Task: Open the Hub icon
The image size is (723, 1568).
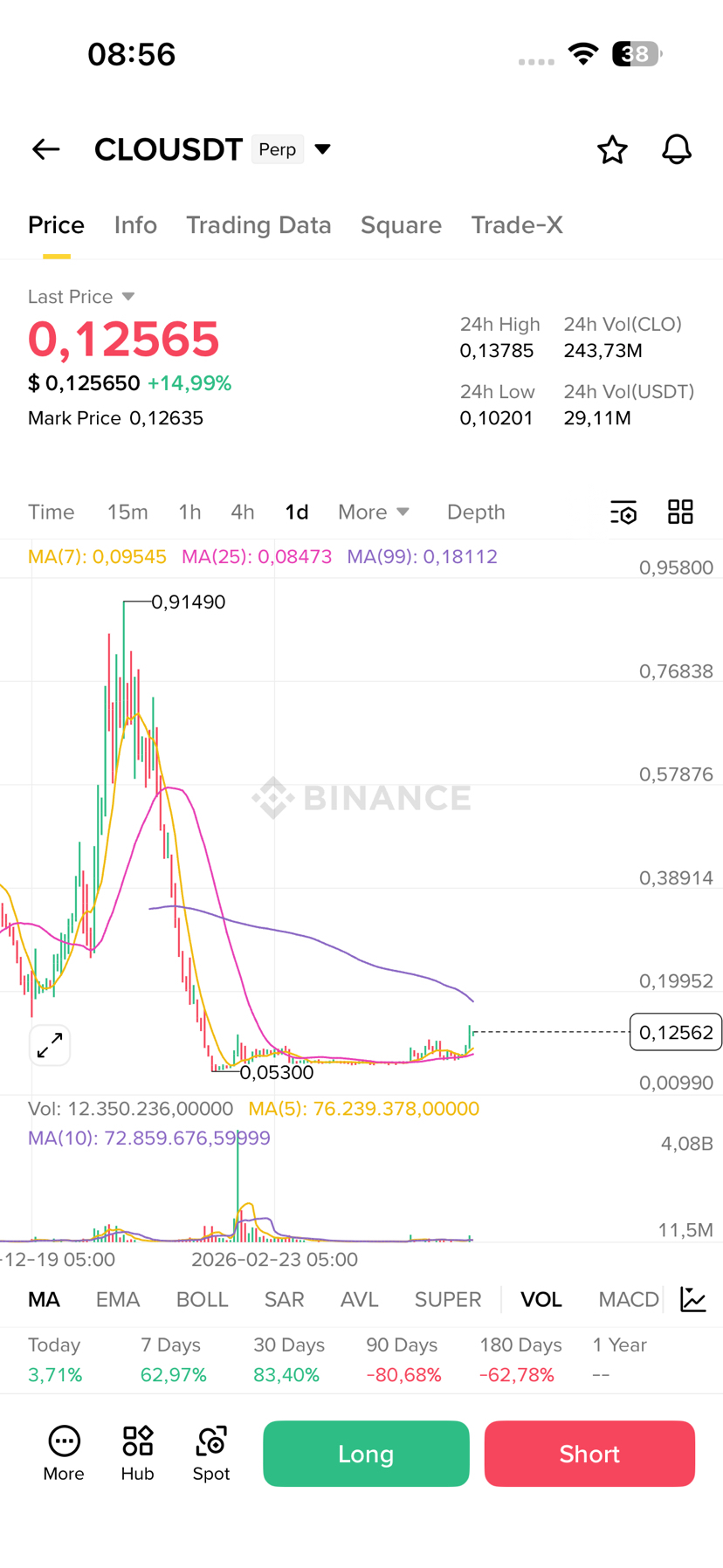Action: pyautogui.click(x=137, y=1454)
